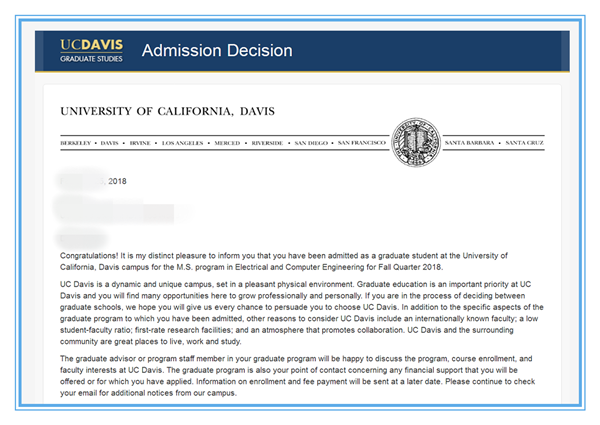Select Merced in the campus list
This screenshot has height=425, width=600.
pos(227,143)
